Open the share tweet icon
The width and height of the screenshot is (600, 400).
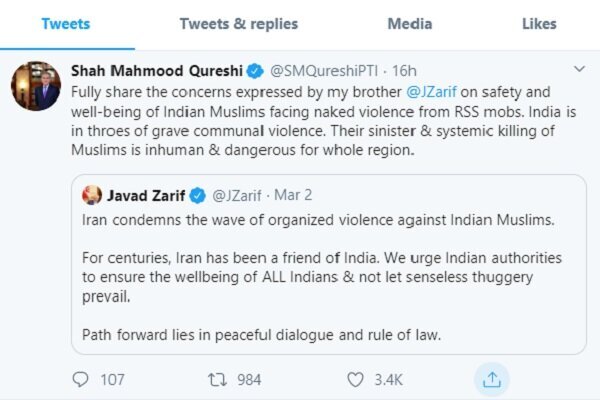[491, 379]
